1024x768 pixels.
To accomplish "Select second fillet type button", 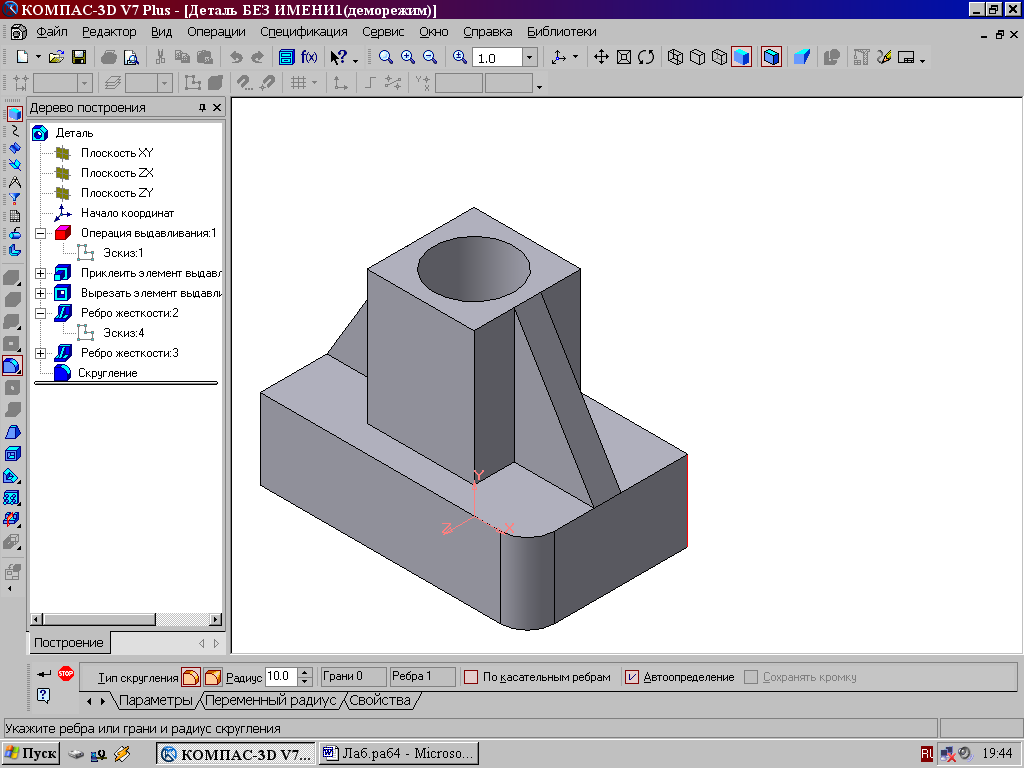I will pyautogui.click(x=213, y=677).
